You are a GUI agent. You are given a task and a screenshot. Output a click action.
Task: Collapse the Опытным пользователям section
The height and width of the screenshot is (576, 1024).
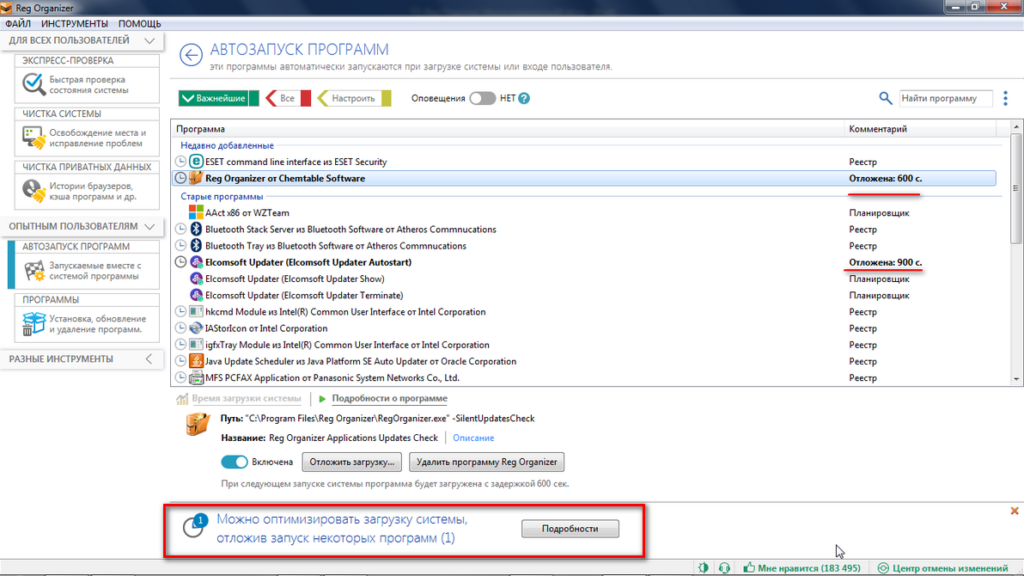coord(149,227)
